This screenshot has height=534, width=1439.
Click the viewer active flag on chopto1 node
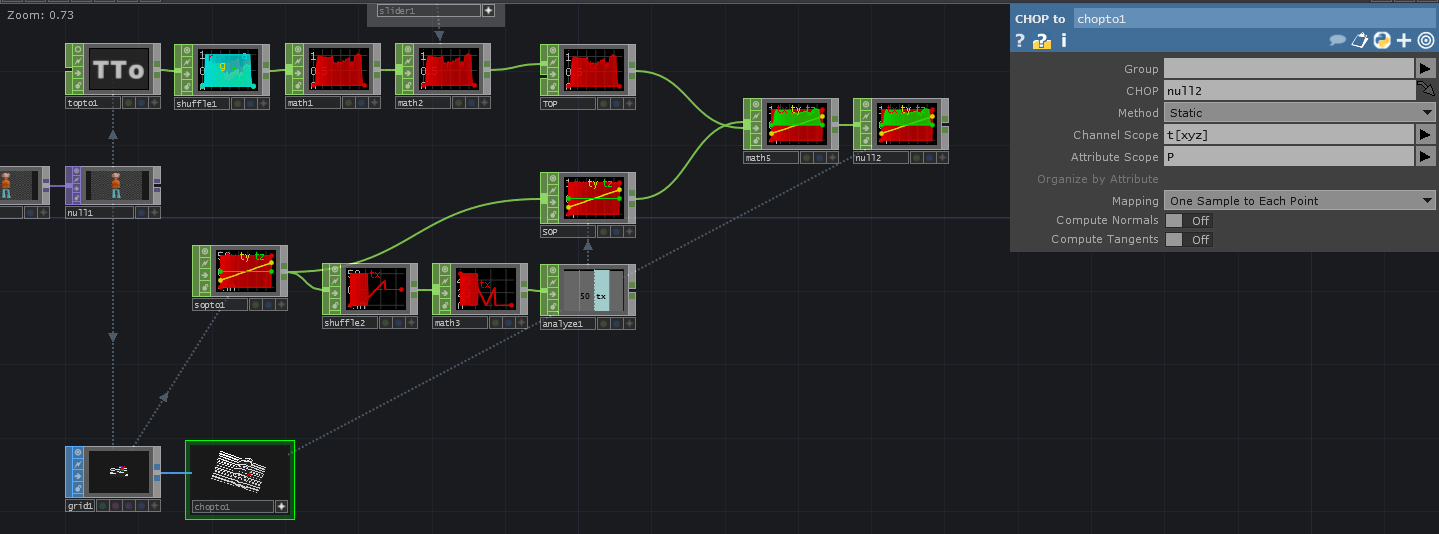(282, 507)
